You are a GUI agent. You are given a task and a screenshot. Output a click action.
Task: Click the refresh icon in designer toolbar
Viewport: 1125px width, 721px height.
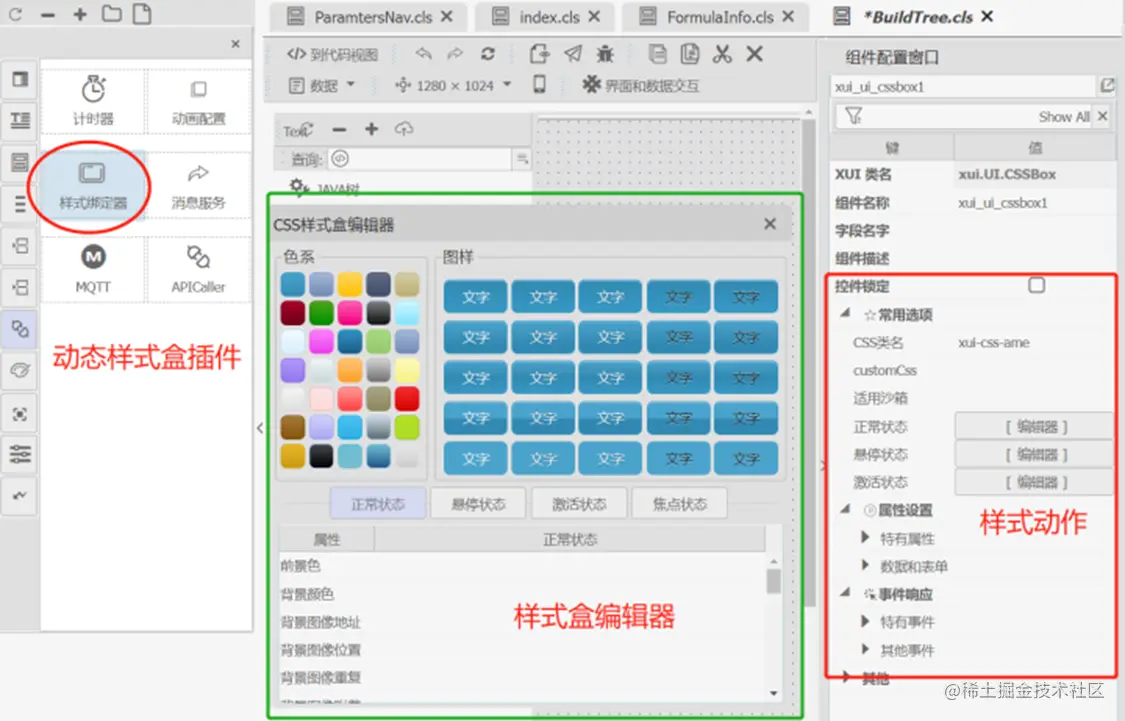click(488, 54)
